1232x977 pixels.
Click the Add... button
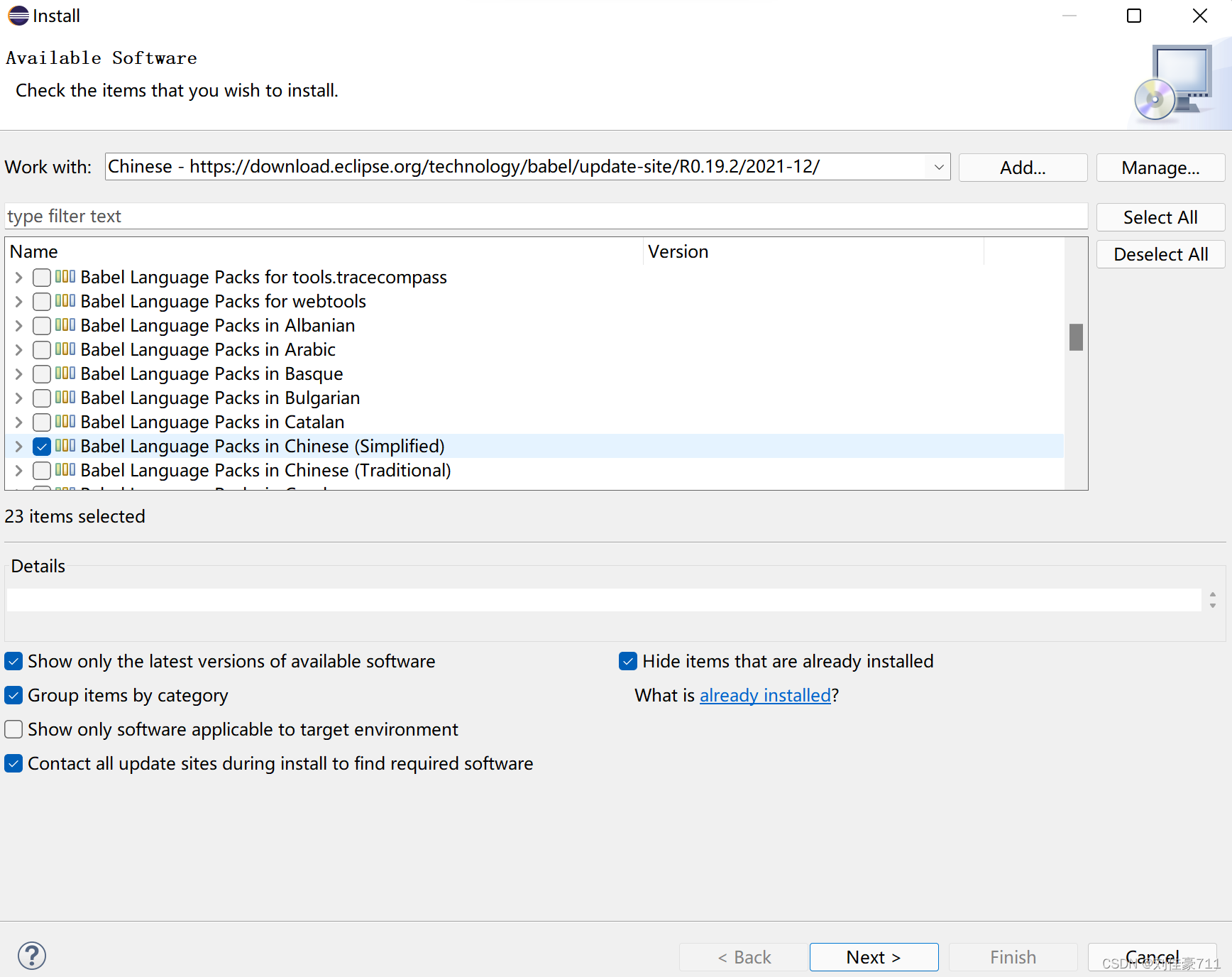1023,168
